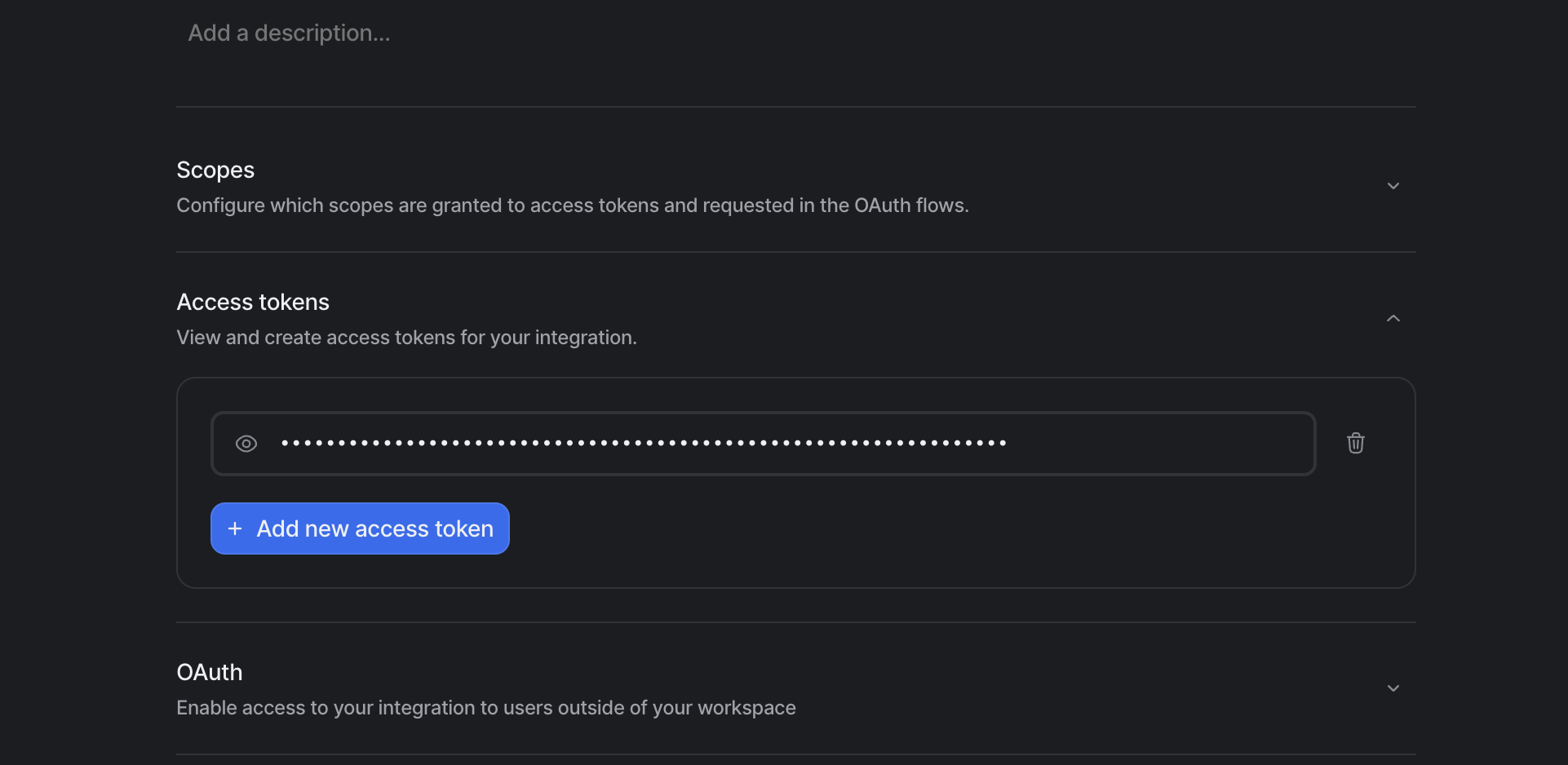The width and height of the screenshot is (1568, 765).
Task: Click the Scopes section heading
Action: point(215,170)
